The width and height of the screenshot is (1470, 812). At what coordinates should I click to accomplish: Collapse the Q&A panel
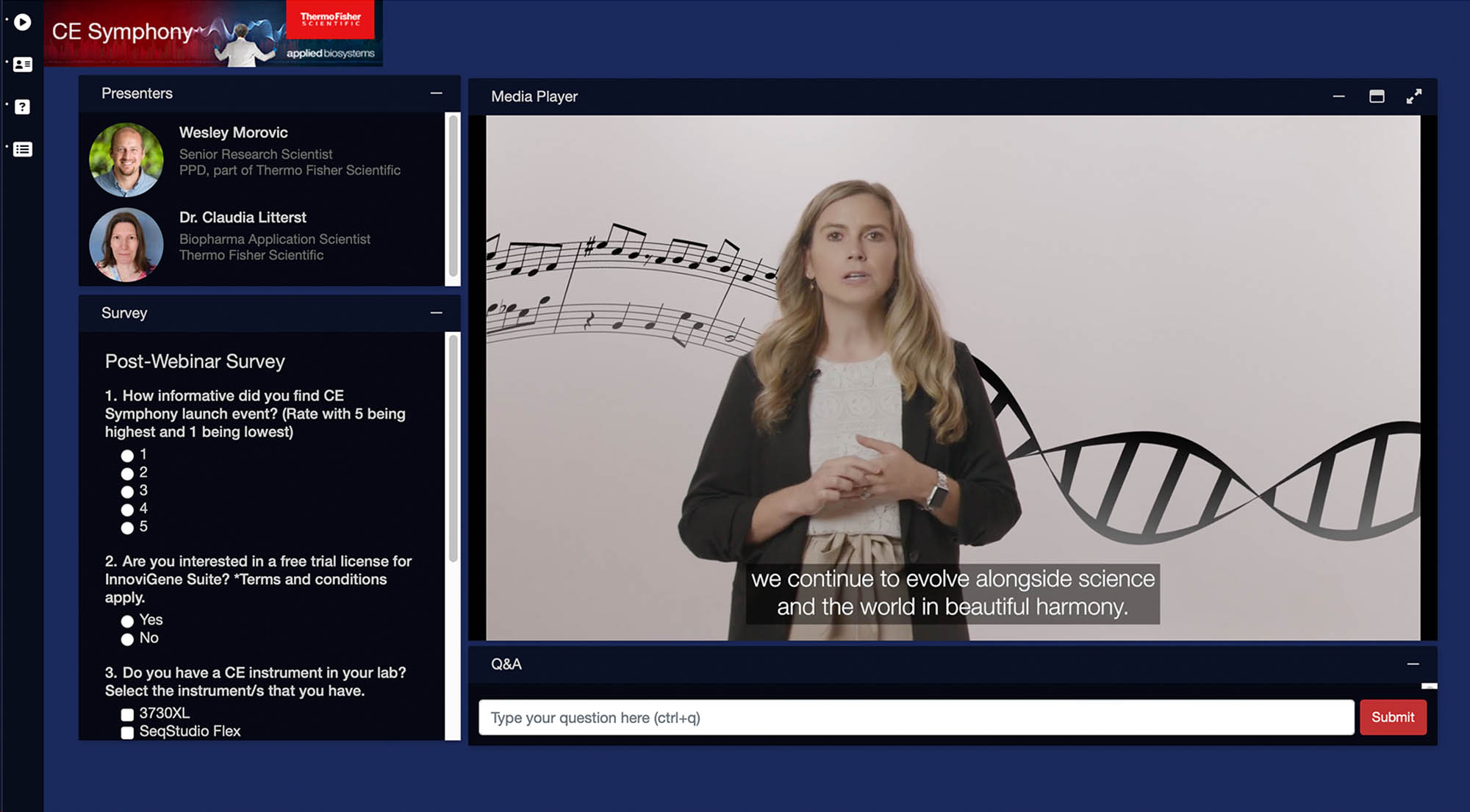pos(1413,664)
